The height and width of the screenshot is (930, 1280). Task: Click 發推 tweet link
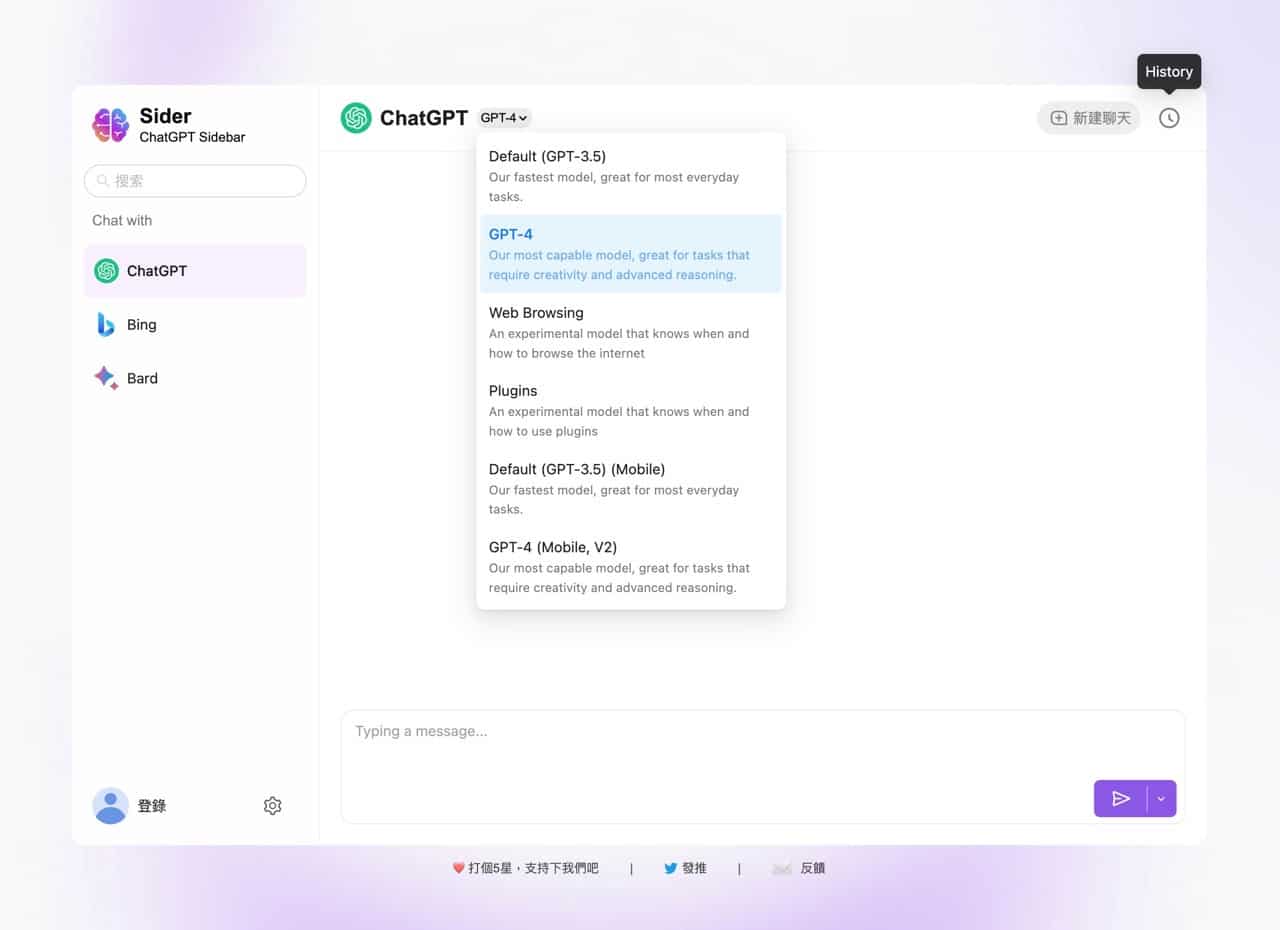pos(694,868)
